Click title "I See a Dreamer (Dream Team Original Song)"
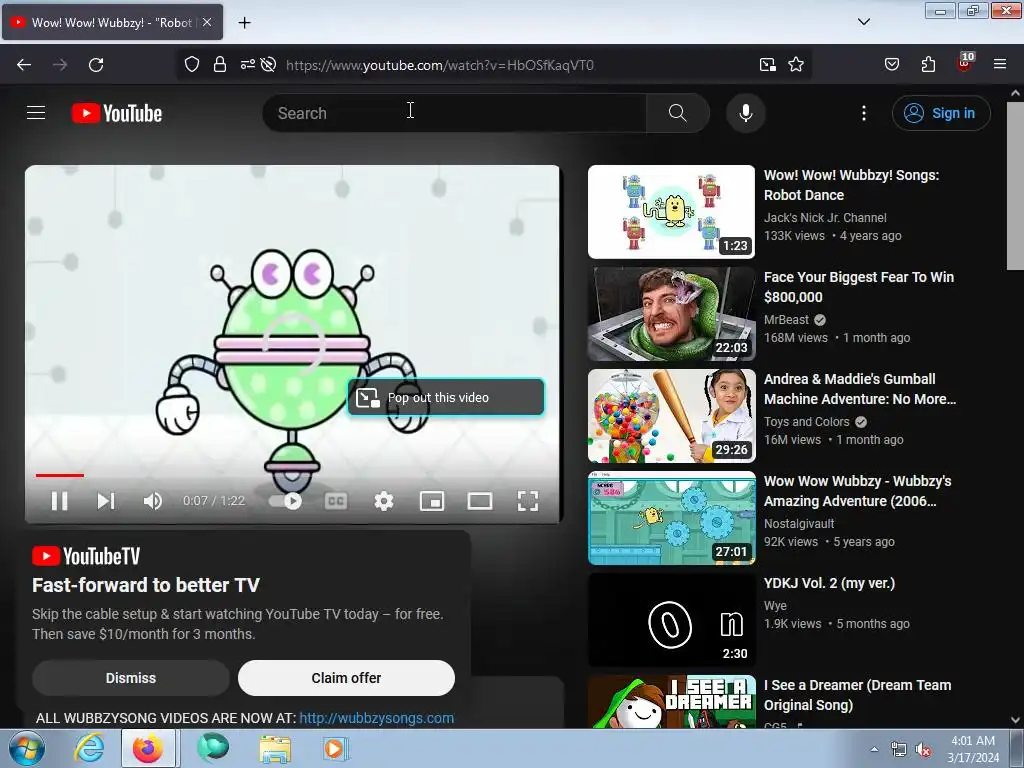The width and height of the screenshot is (1024, 768). tap(857, 695)
